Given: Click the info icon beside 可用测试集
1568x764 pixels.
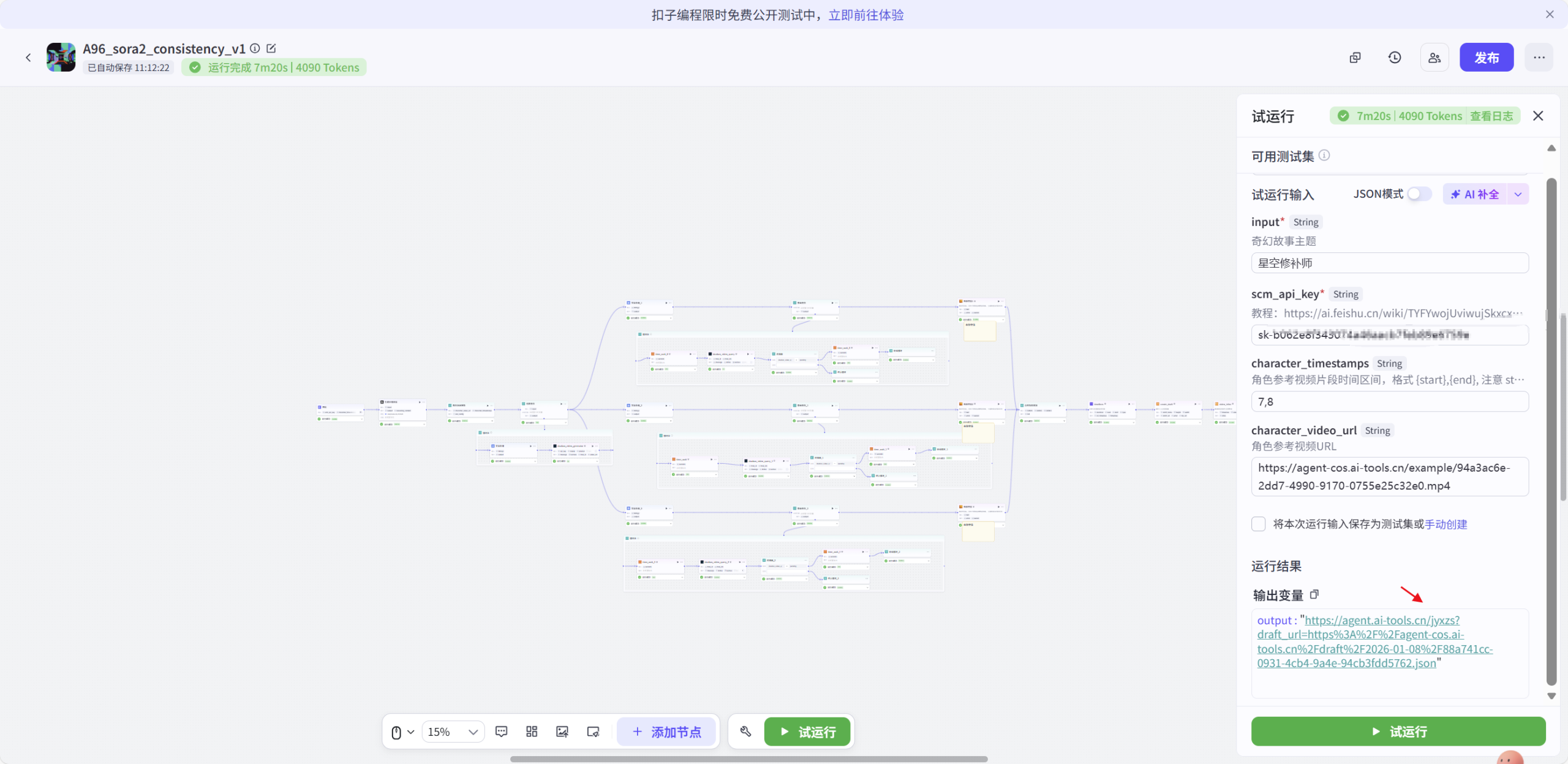Looking at the screenshot, I should click(1324, 155).
